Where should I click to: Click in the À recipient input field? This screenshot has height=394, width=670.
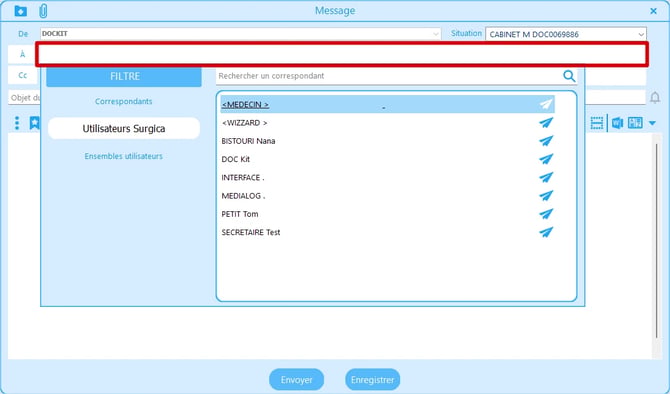click(x=342, y=54)
